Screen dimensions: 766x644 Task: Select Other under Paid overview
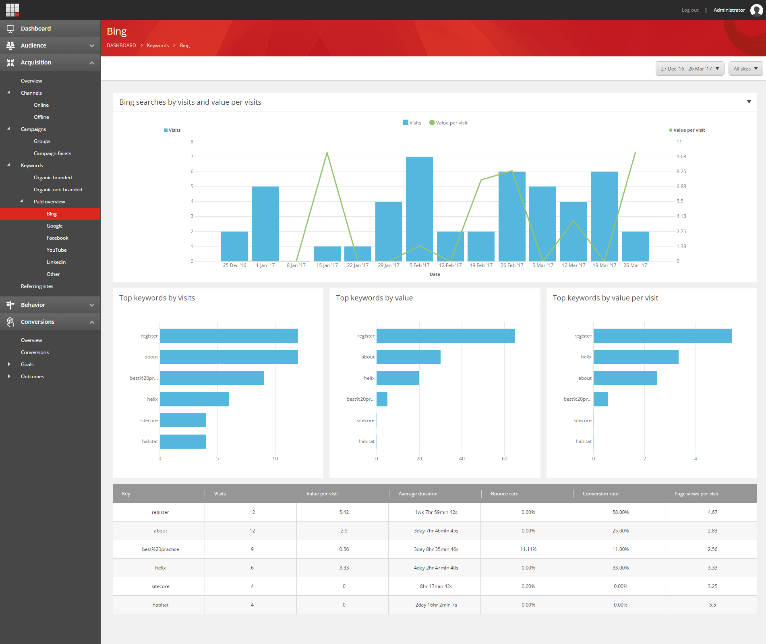click(x=53, y=274)
